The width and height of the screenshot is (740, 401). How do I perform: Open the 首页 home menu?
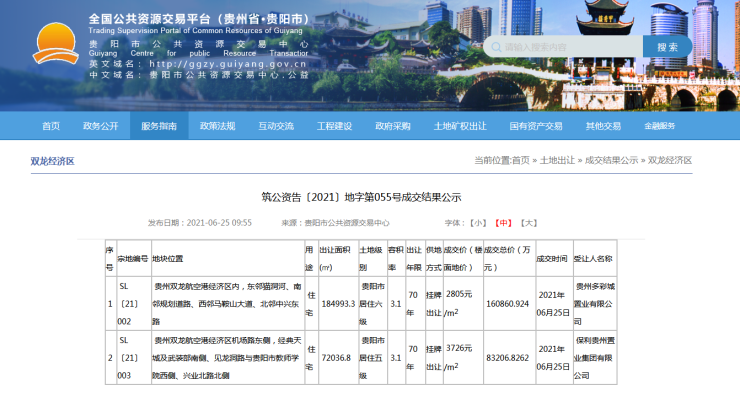tap(51, 126)
